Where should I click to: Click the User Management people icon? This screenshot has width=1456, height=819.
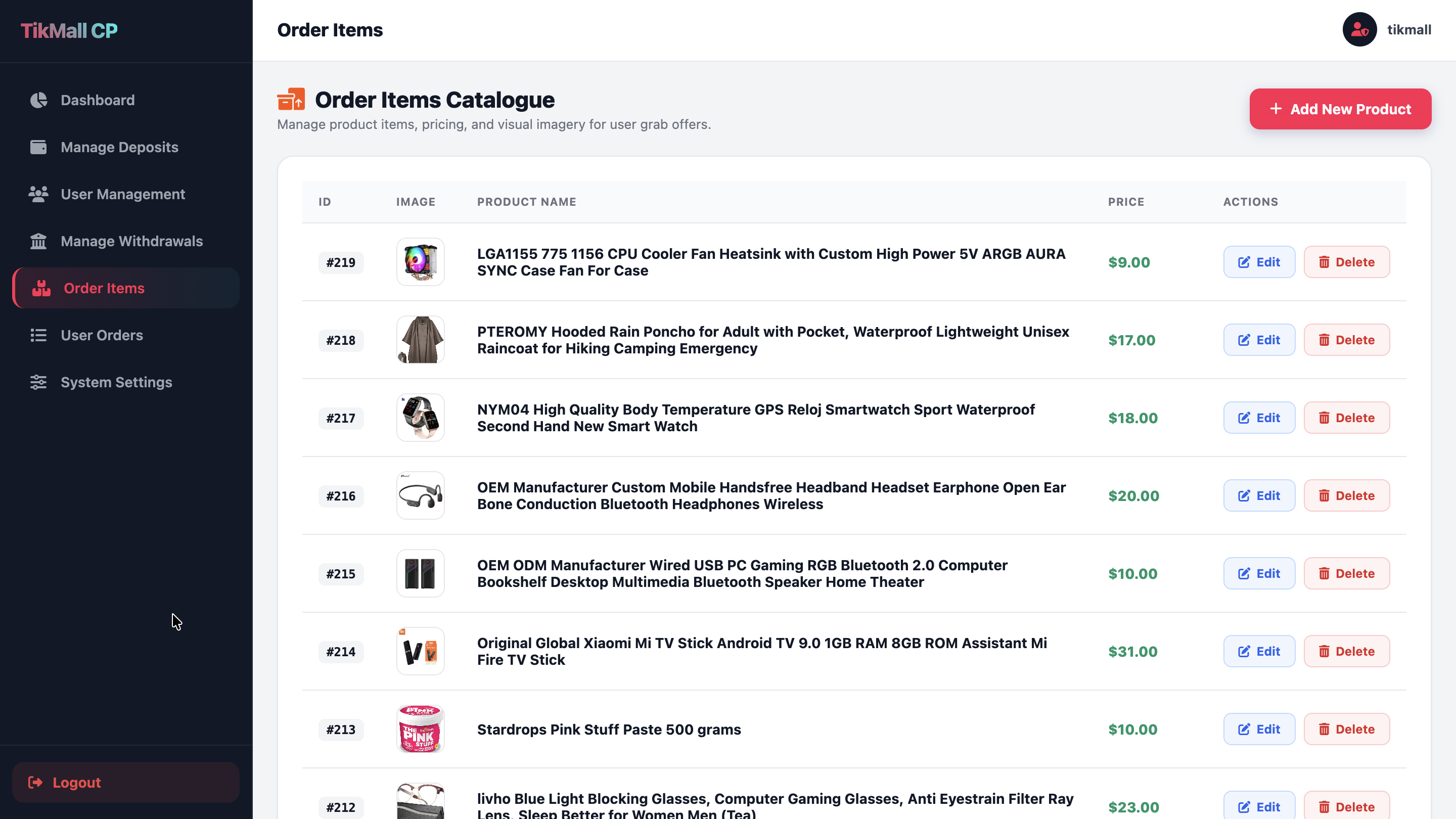[38, 194]
